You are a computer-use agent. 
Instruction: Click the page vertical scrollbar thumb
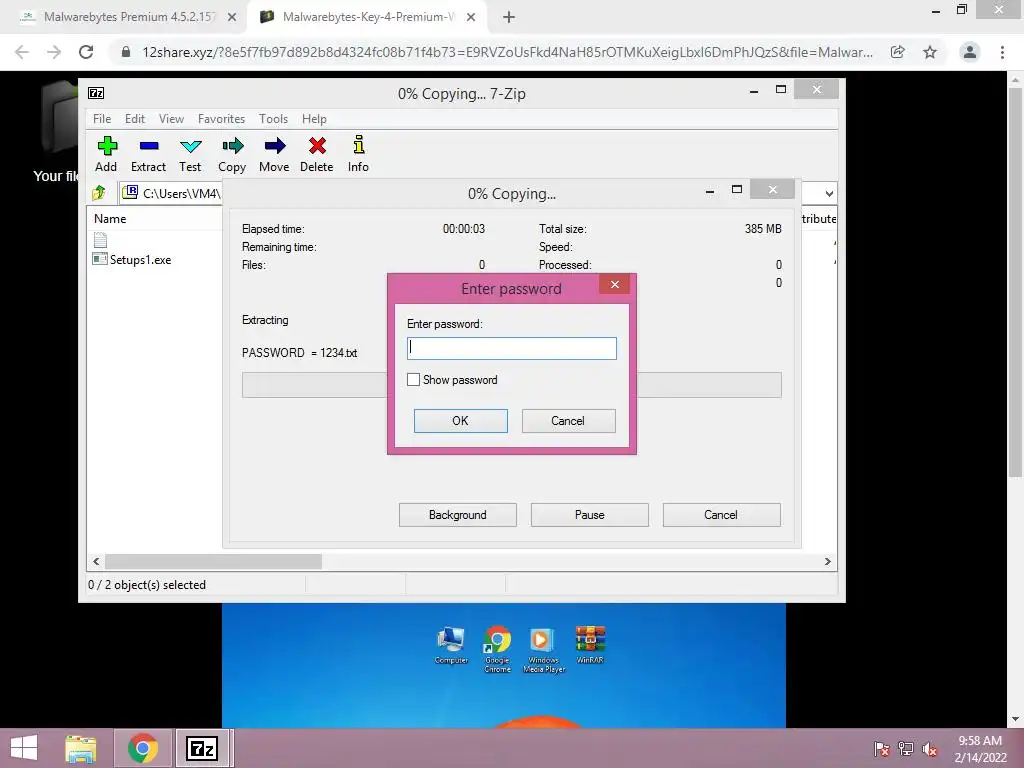pos(1014,281)
